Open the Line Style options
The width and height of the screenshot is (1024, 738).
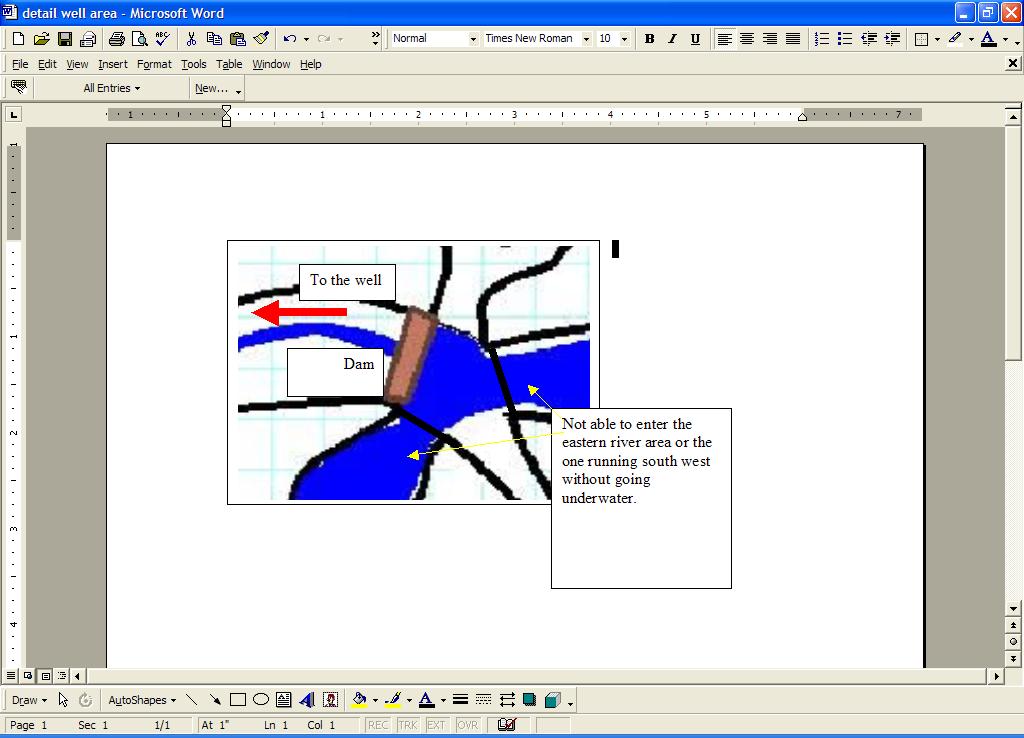pos(460,700)
